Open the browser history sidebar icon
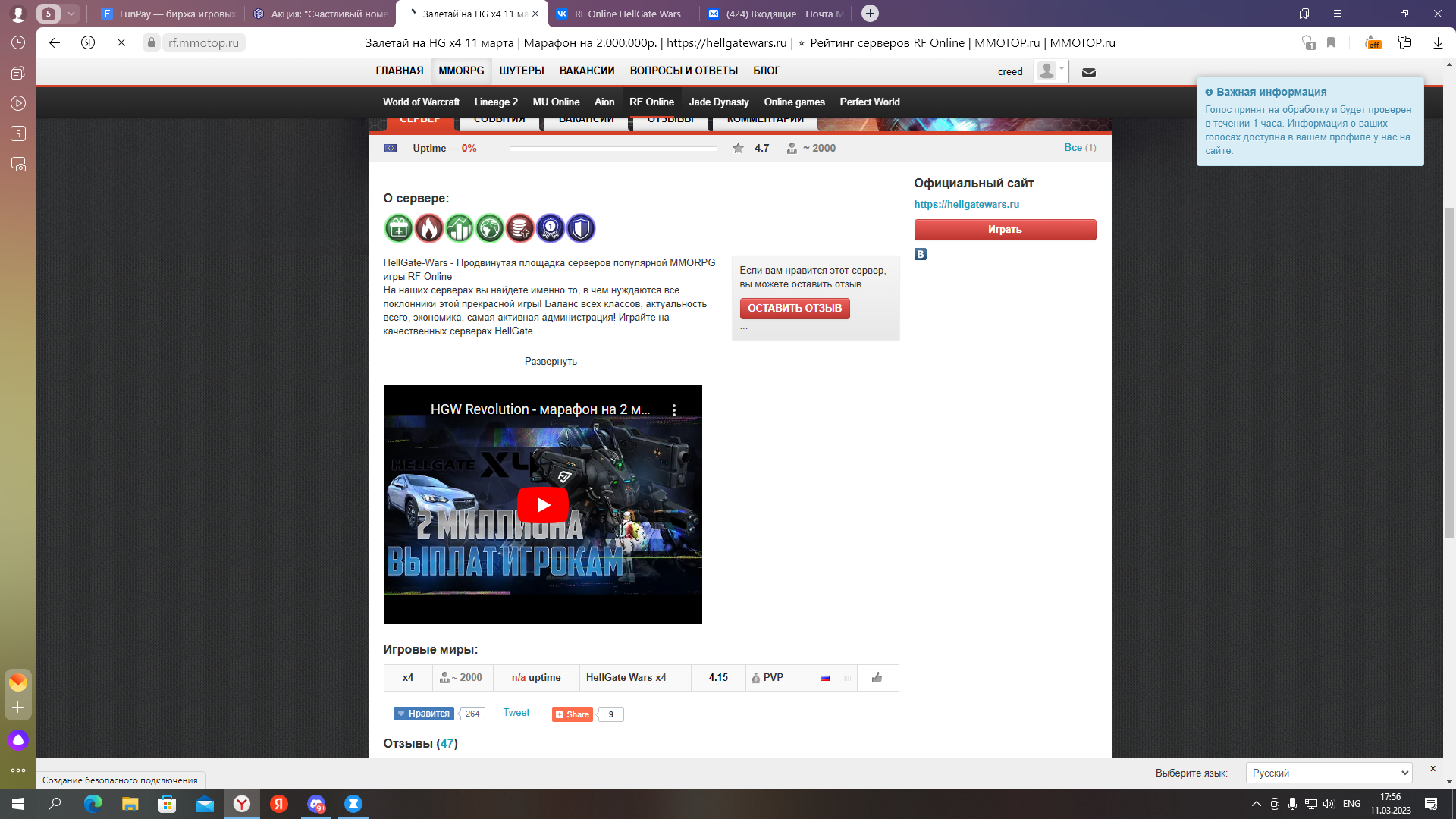 coord(18,43)
